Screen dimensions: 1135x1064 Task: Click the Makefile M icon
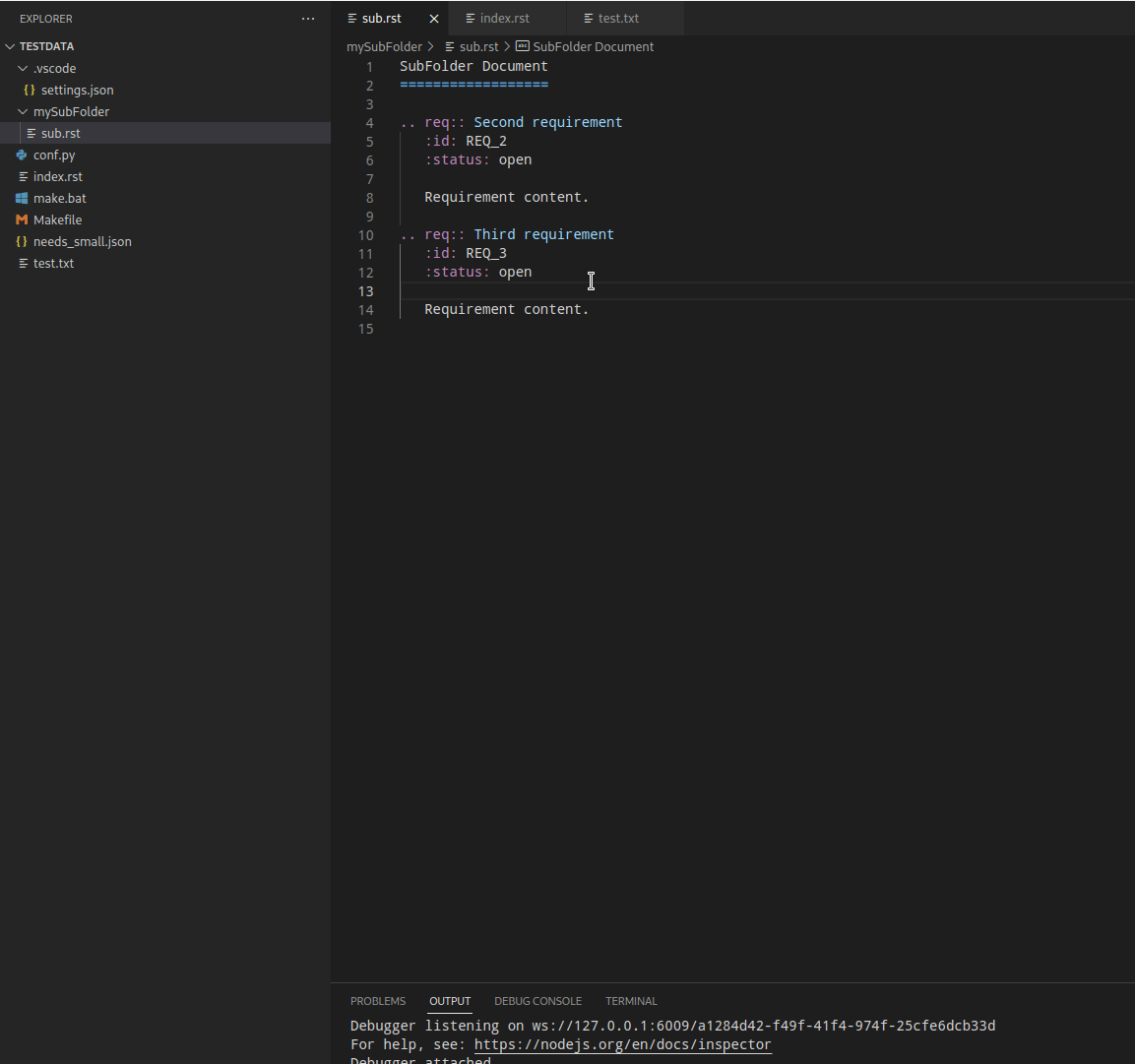[22, 220]
